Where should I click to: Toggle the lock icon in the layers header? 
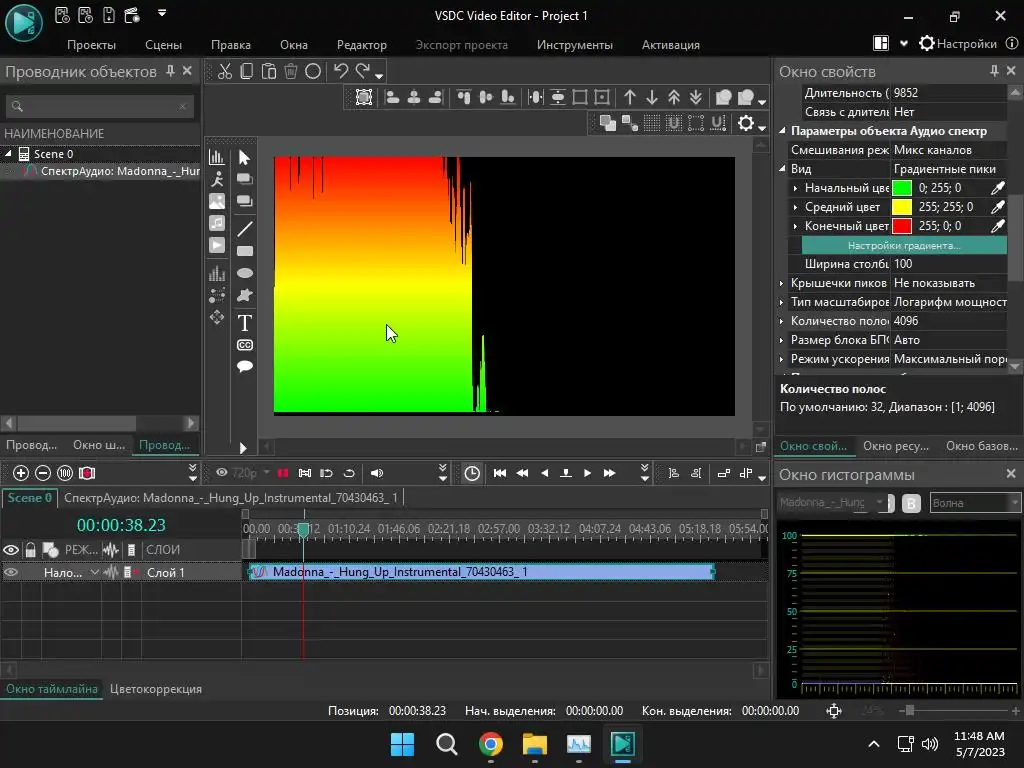tap(31, 550)
